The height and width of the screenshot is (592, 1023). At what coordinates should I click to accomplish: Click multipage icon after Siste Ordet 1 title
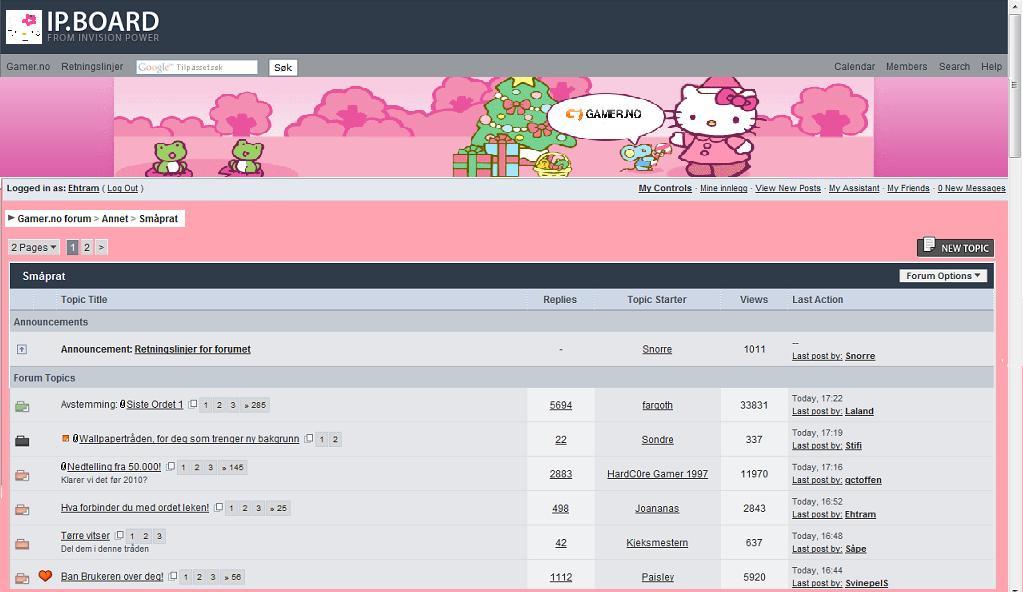(192, 404)
